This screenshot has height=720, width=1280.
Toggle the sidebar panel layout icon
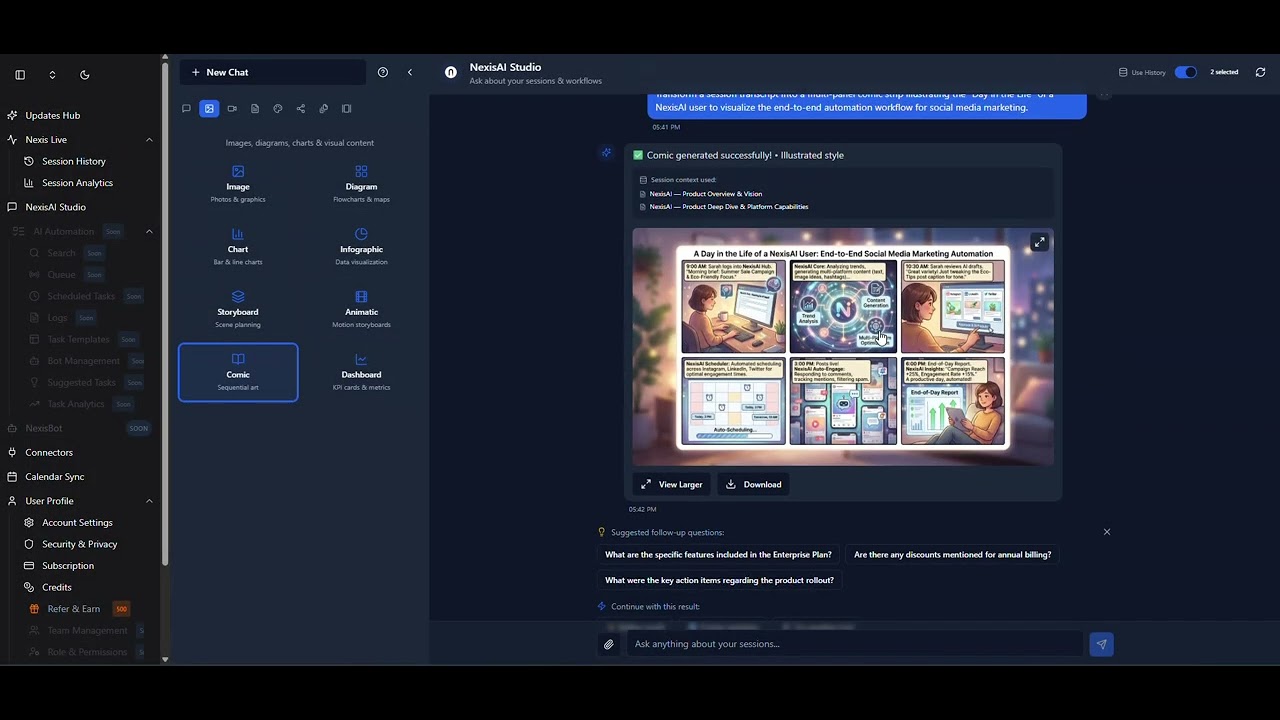(20, 75)
